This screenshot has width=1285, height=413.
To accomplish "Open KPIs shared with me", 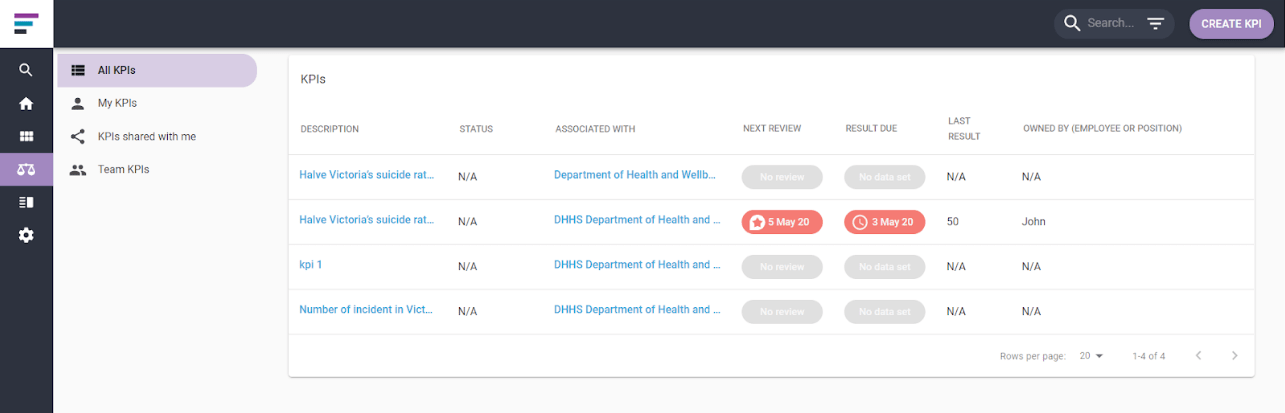I will click(x=157, y=136).
